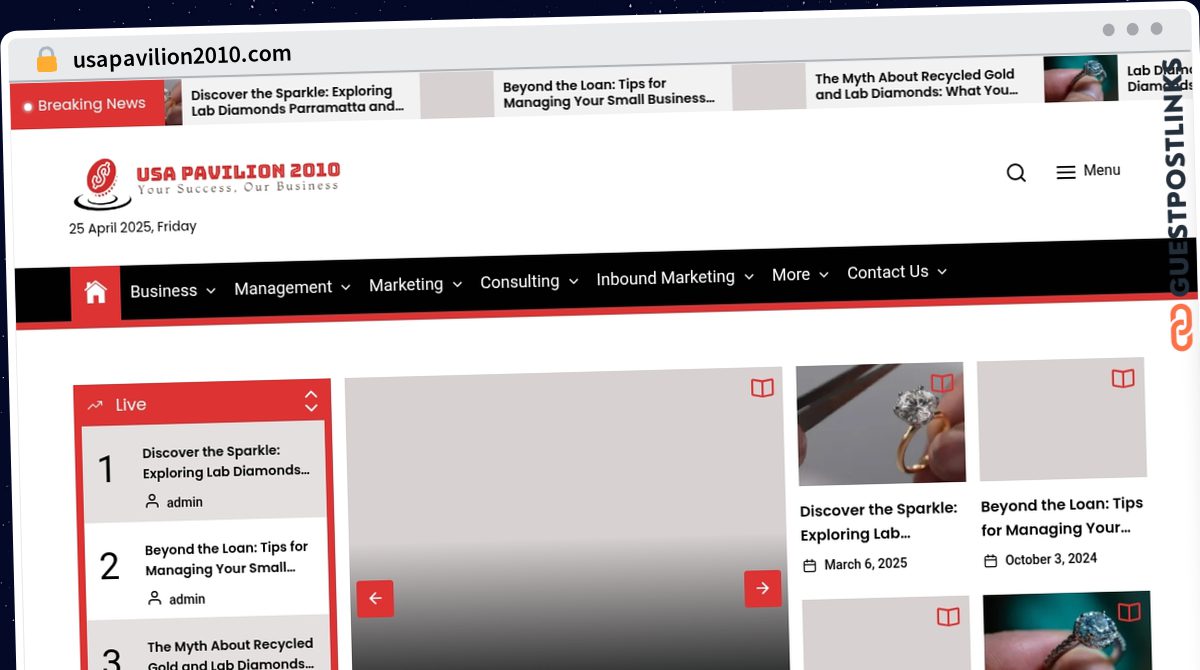Click the trending icon in the Live header

(x=95, y=405)
